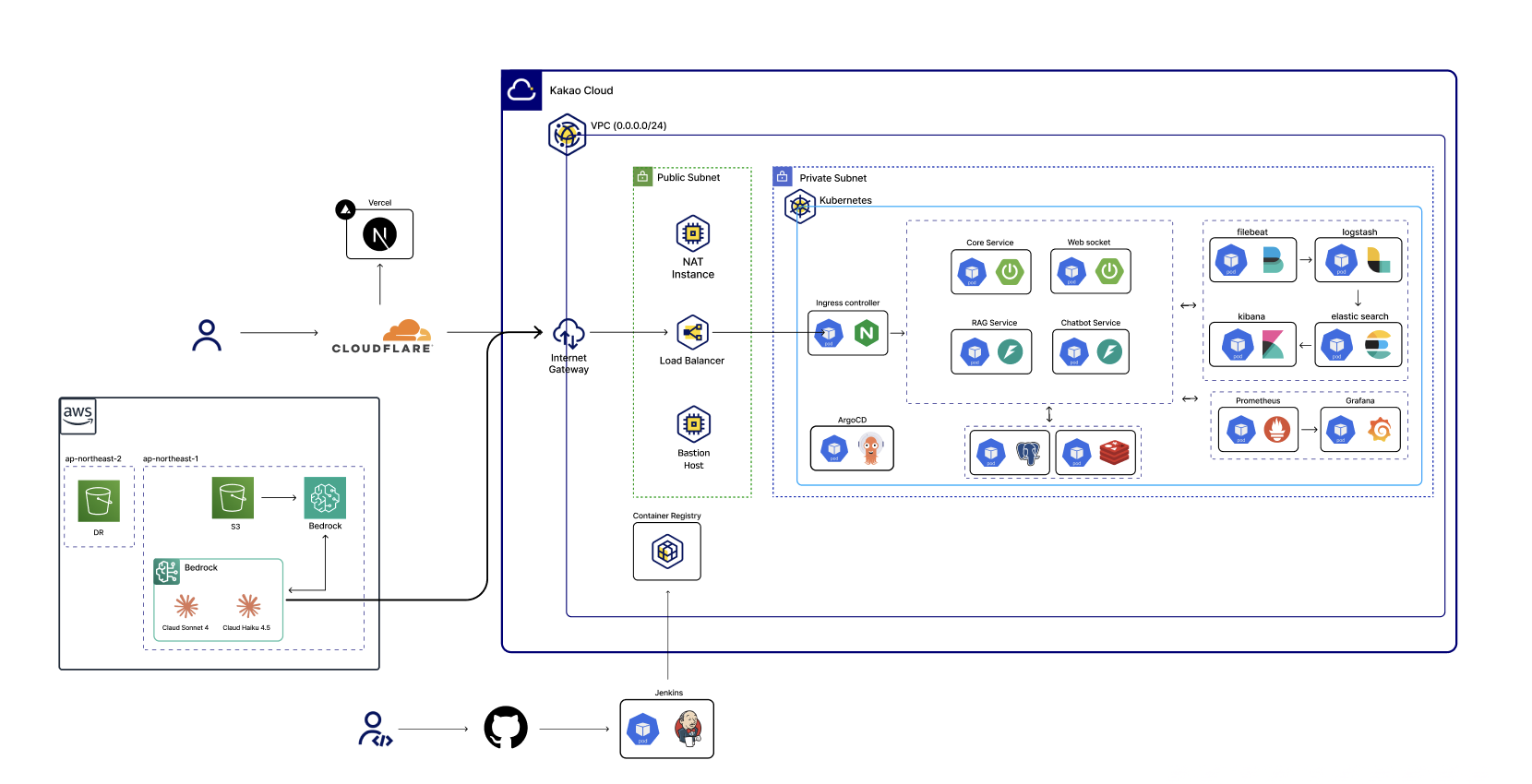This screenshot has height=784, width=1532.
Task: Click the logstash logo icon
Action: tap(1379, 259)
